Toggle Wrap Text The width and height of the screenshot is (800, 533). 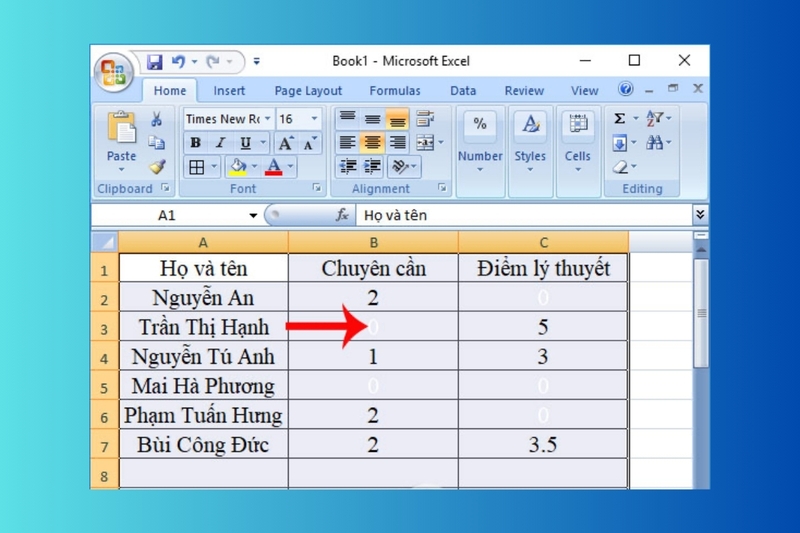point(425,118)
